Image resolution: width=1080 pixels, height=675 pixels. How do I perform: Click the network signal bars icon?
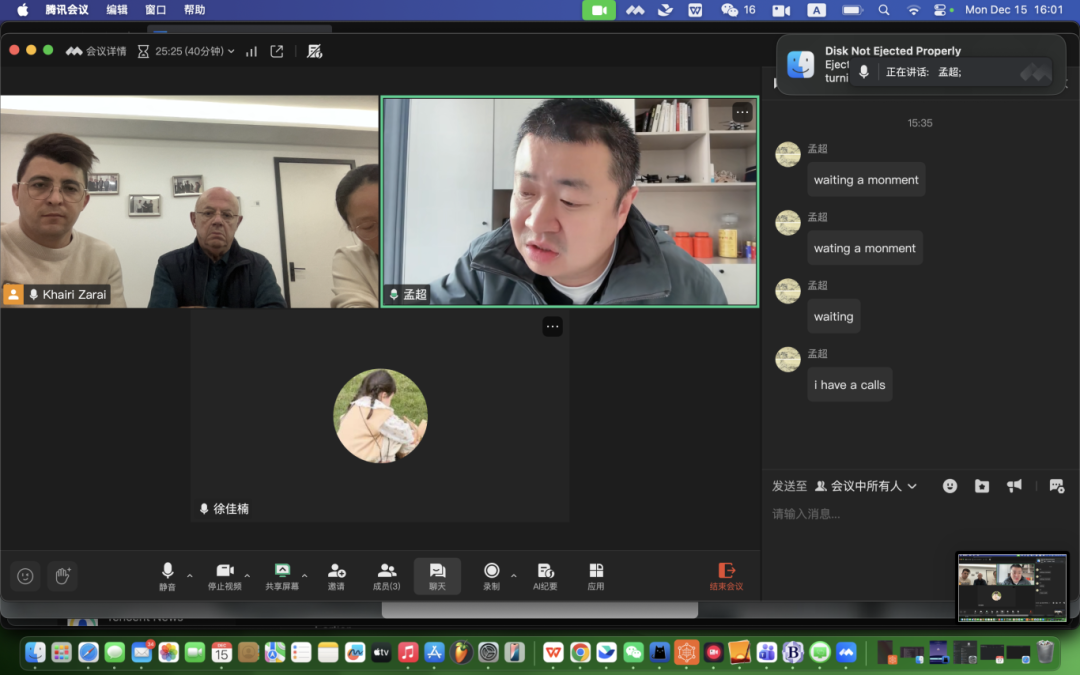coord(251,51)
